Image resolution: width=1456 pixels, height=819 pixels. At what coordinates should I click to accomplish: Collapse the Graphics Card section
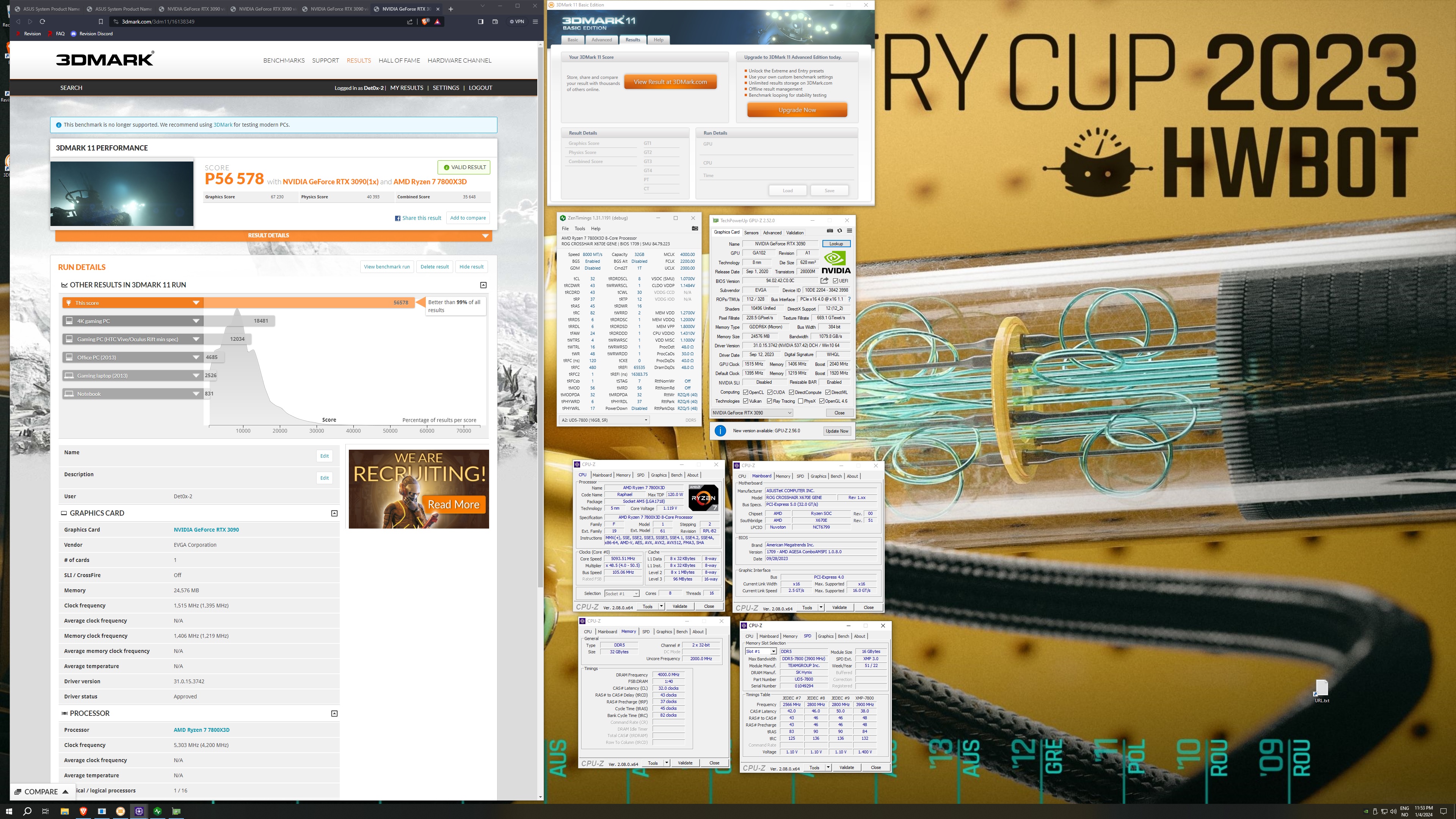tap(334, 513)
